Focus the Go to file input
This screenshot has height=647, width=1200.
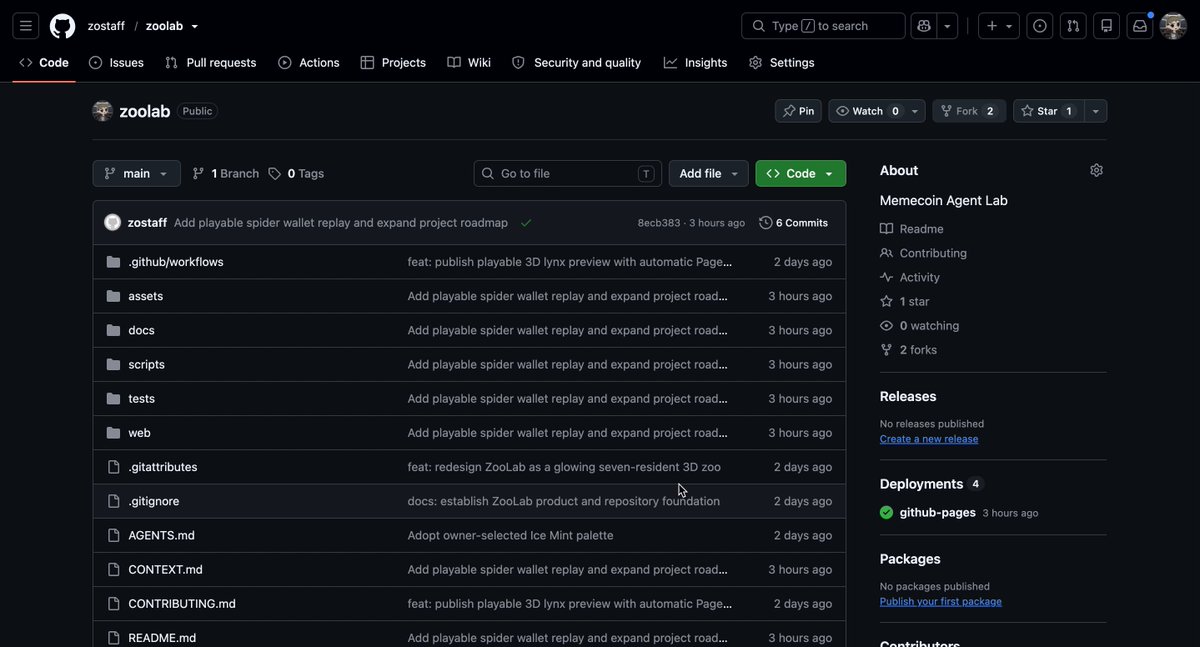click(568, 173)
